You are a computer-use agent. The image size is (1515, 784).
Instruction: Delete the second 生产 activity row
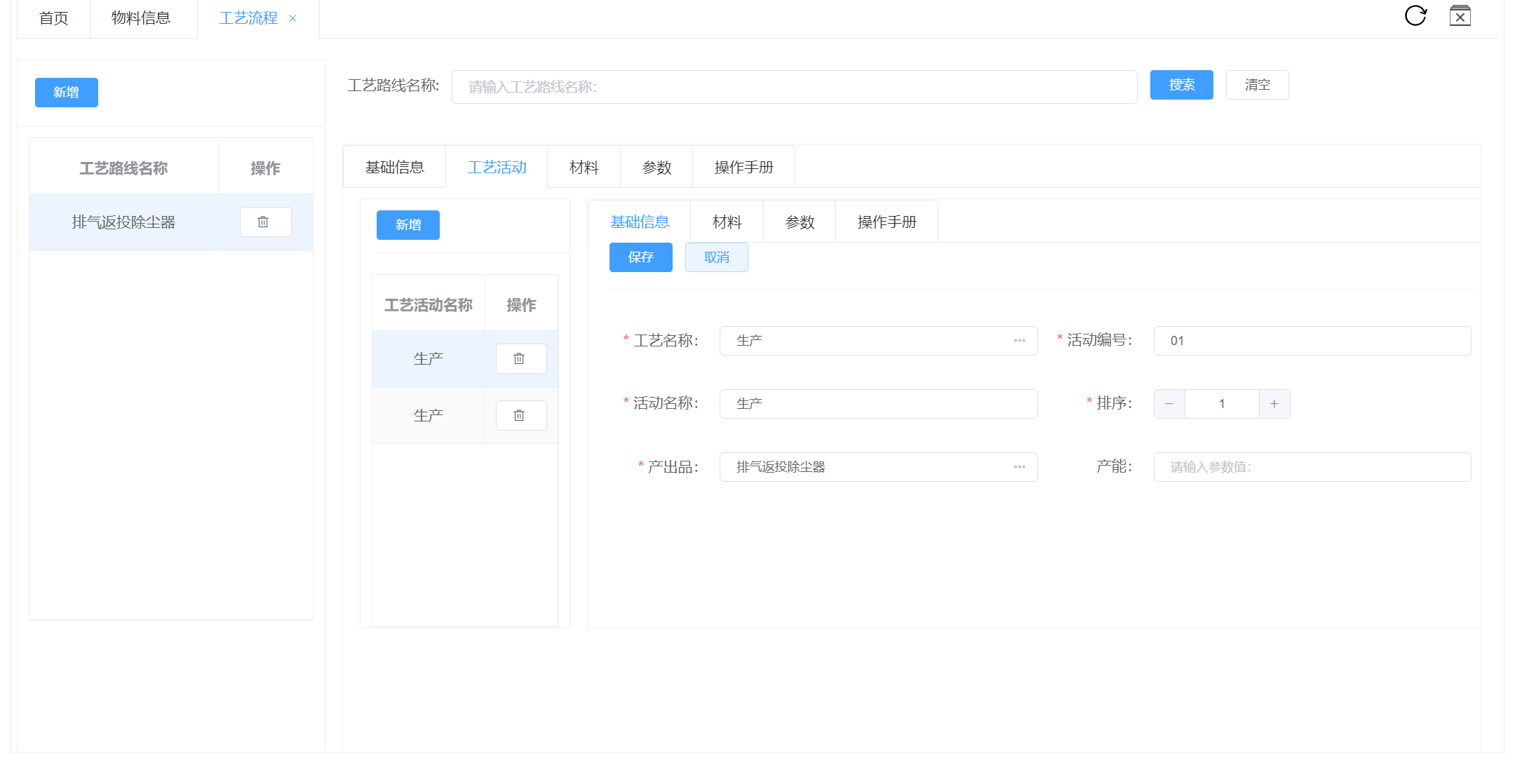520,415
